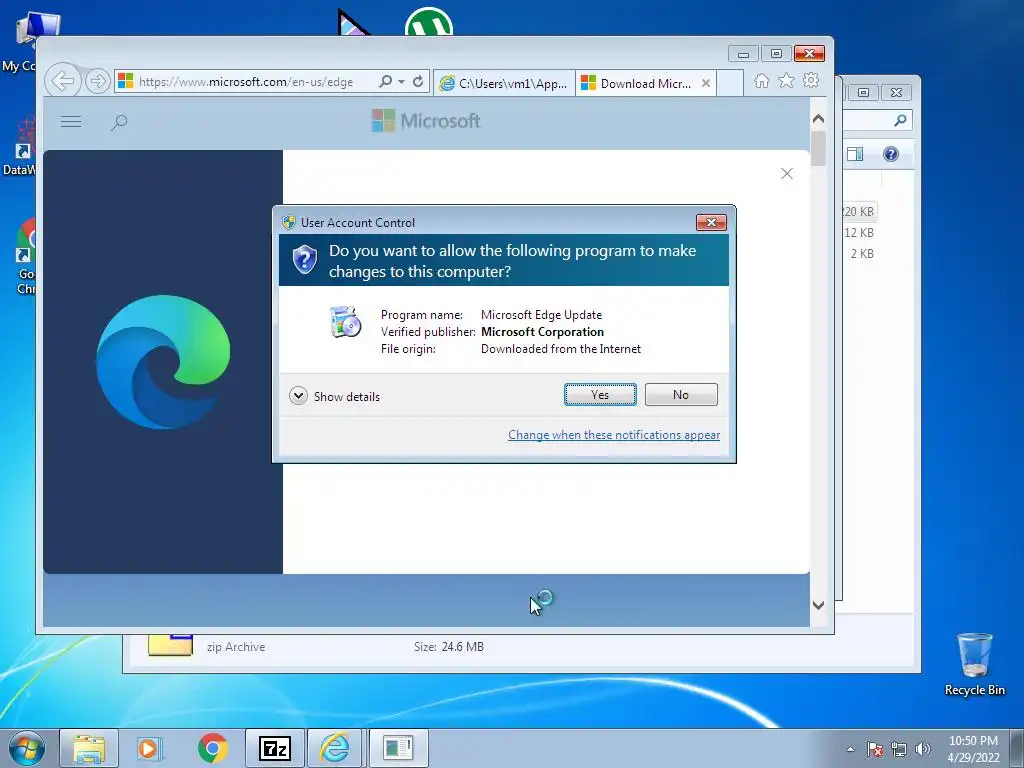Go forward in Internet Explorer

point(97,82)
